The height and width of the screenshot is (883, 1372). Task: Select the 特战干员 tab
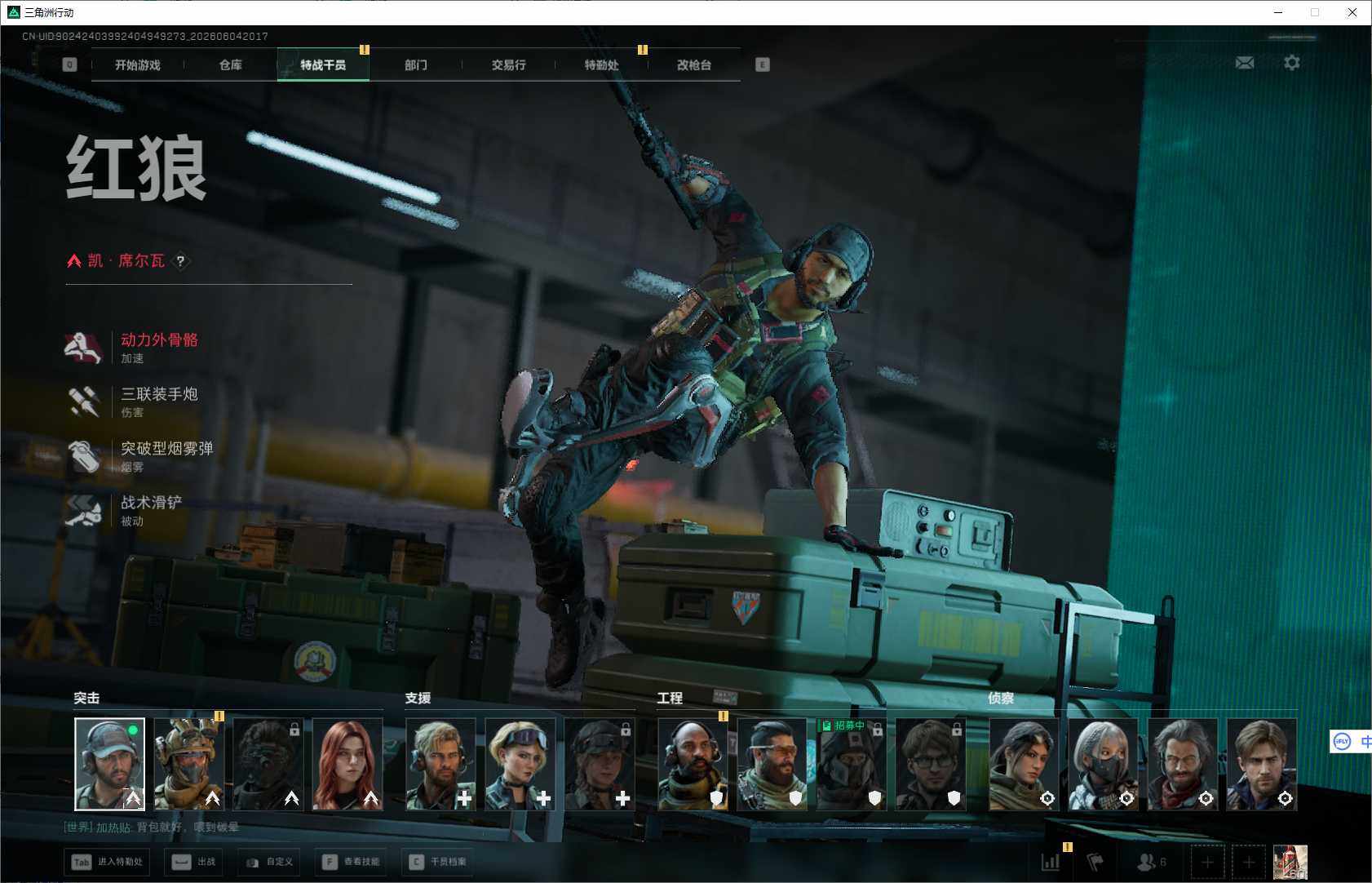pos(323,65)
